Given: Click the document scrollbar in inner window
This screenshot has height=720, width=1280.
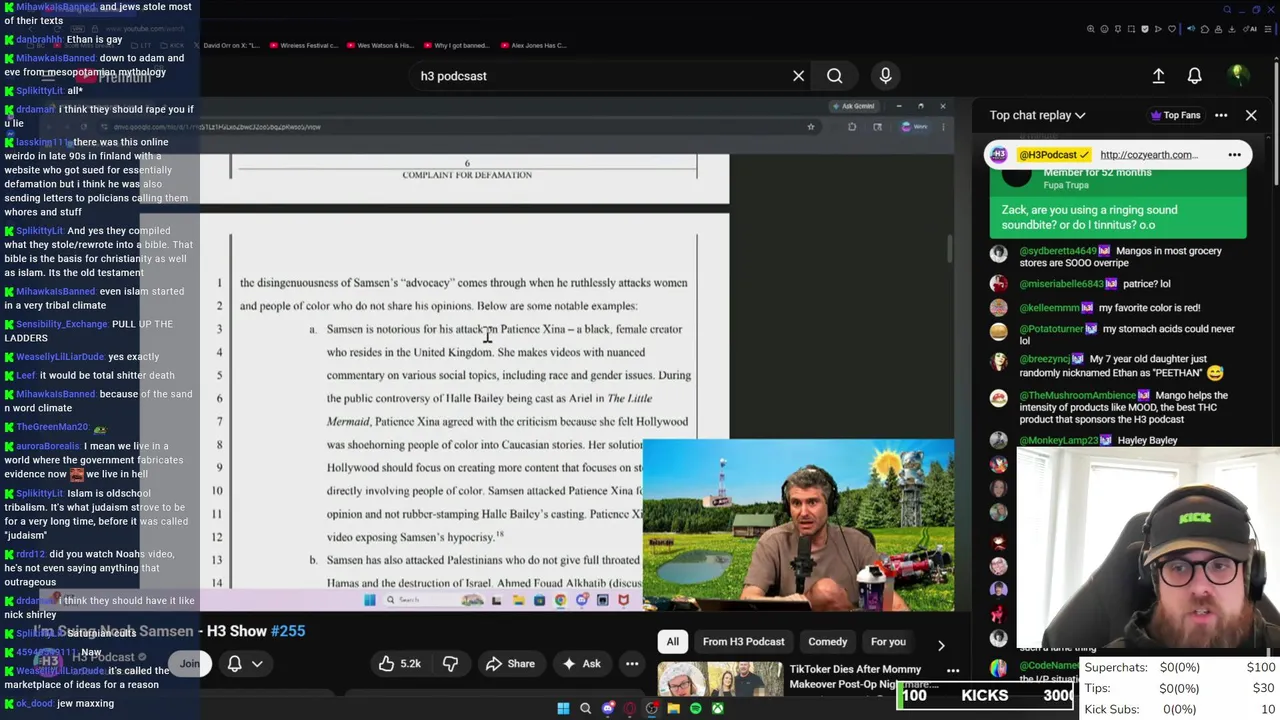Looking at the screenshot, I should pos(949,250).
